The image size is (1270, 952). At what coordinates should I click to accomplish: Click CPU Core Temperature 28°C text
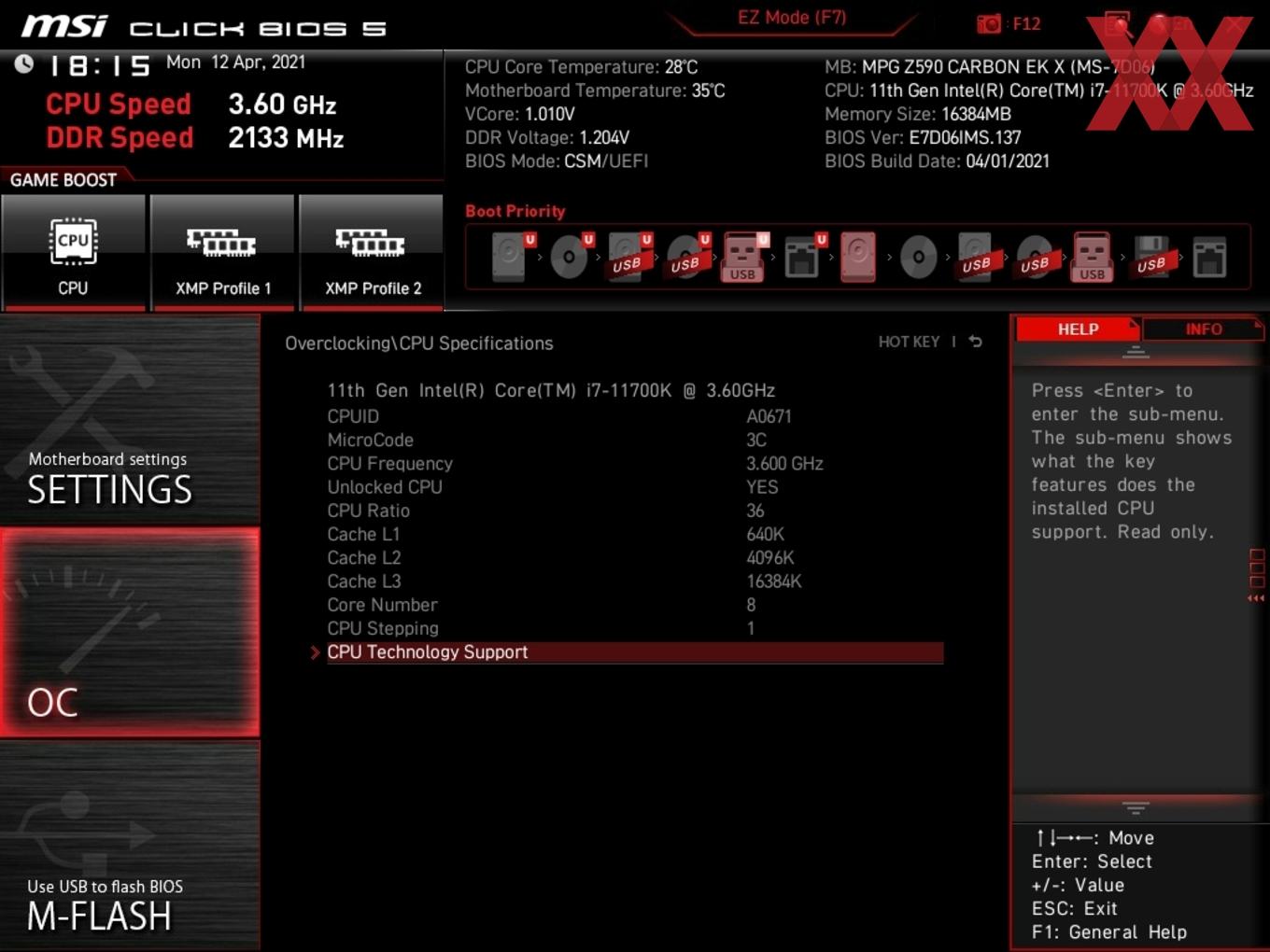click(x=581, y=67)
